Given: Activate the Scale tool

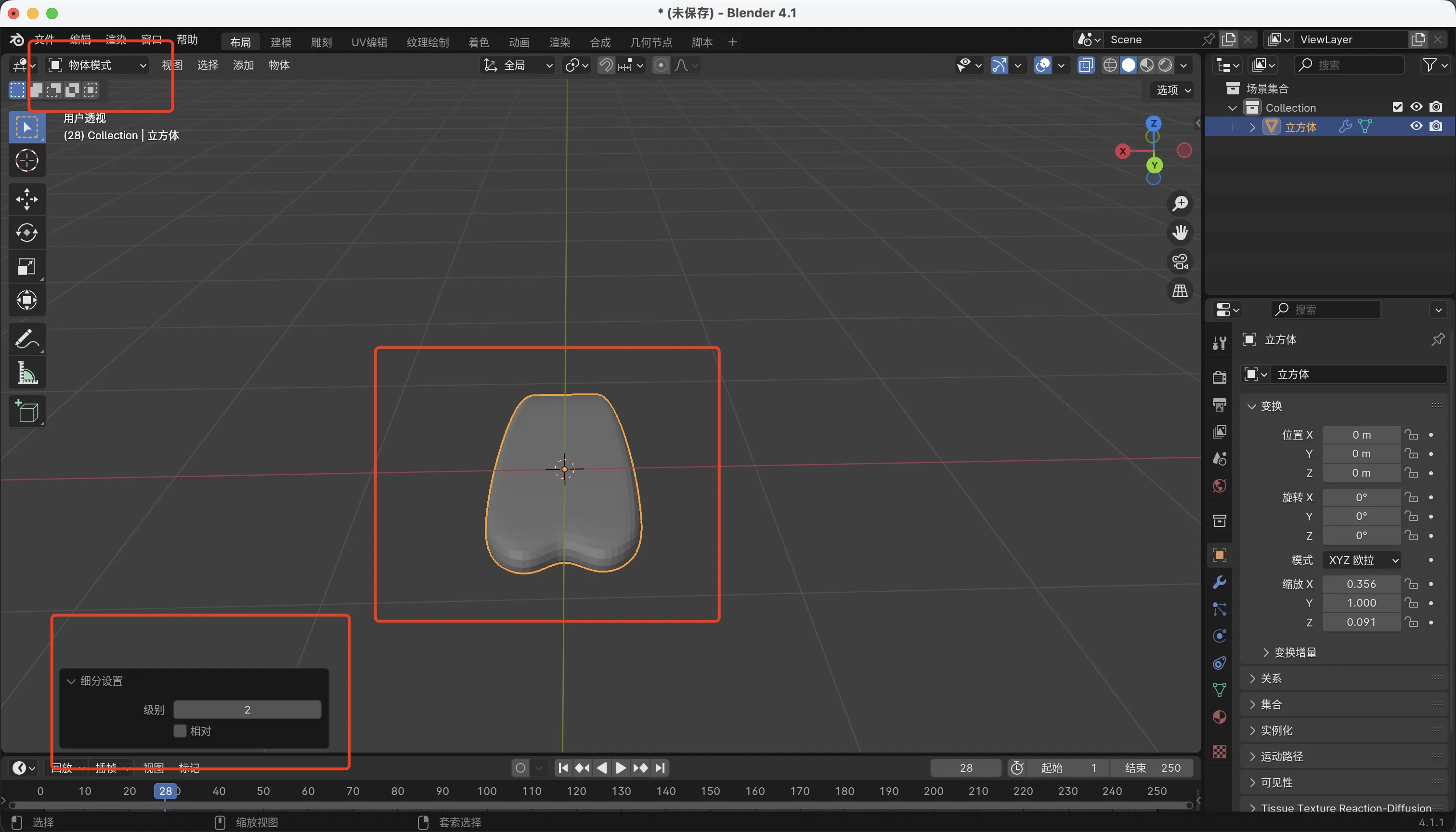Looking at the screenshot, I should 26,267.
